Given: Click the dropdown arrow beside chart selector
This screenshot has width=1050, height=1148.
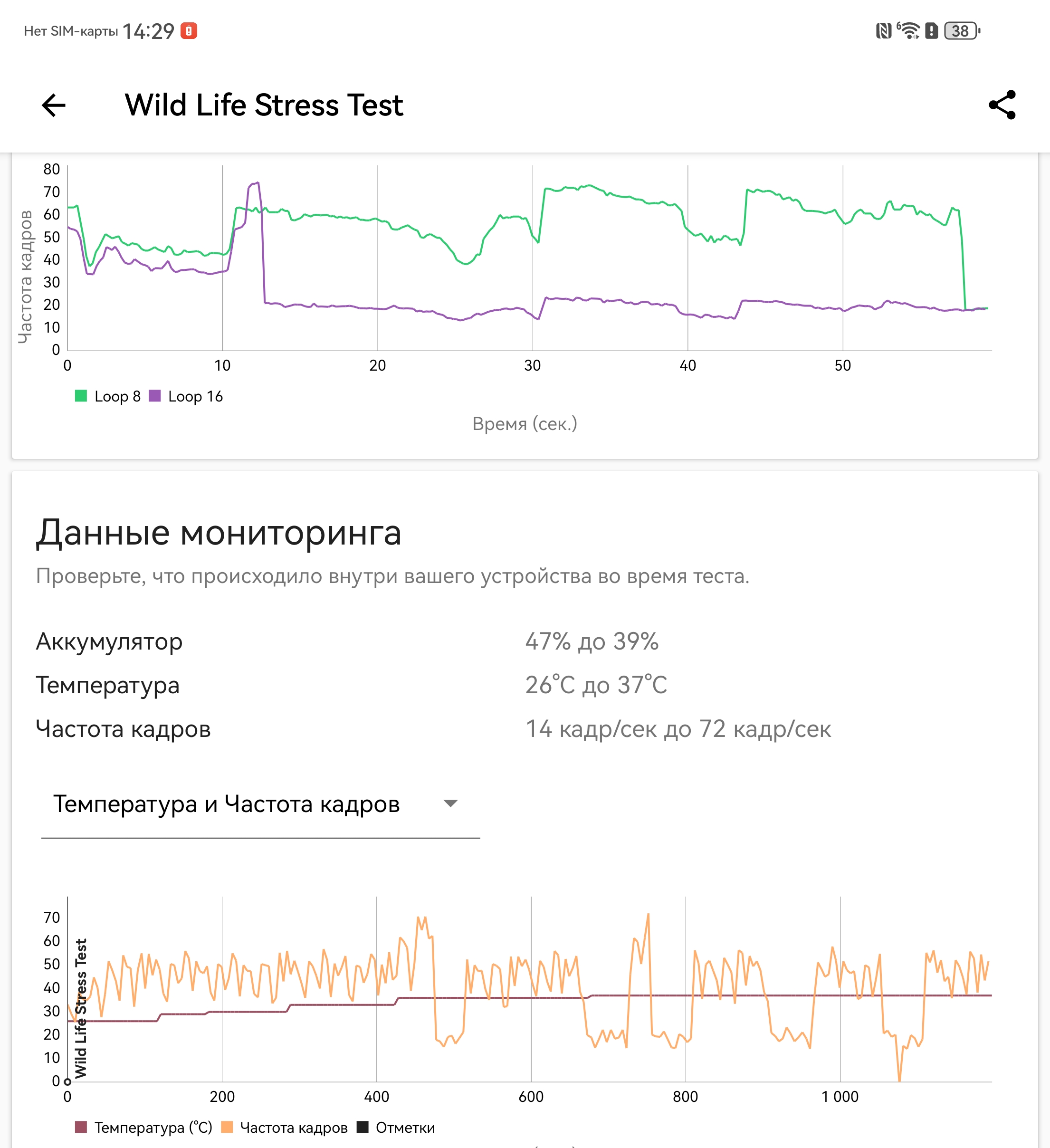Looking at the screenshot, I should pos(450,804).
